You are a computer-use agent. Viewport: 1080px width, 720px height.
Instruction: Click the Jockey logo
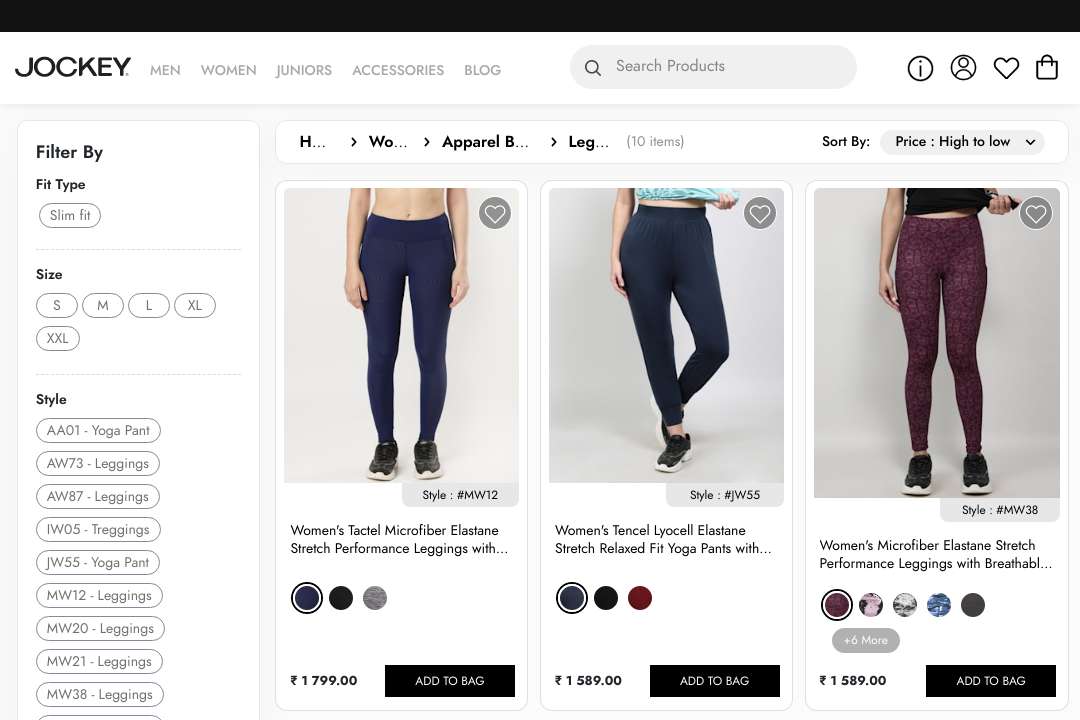click(72, 66)
